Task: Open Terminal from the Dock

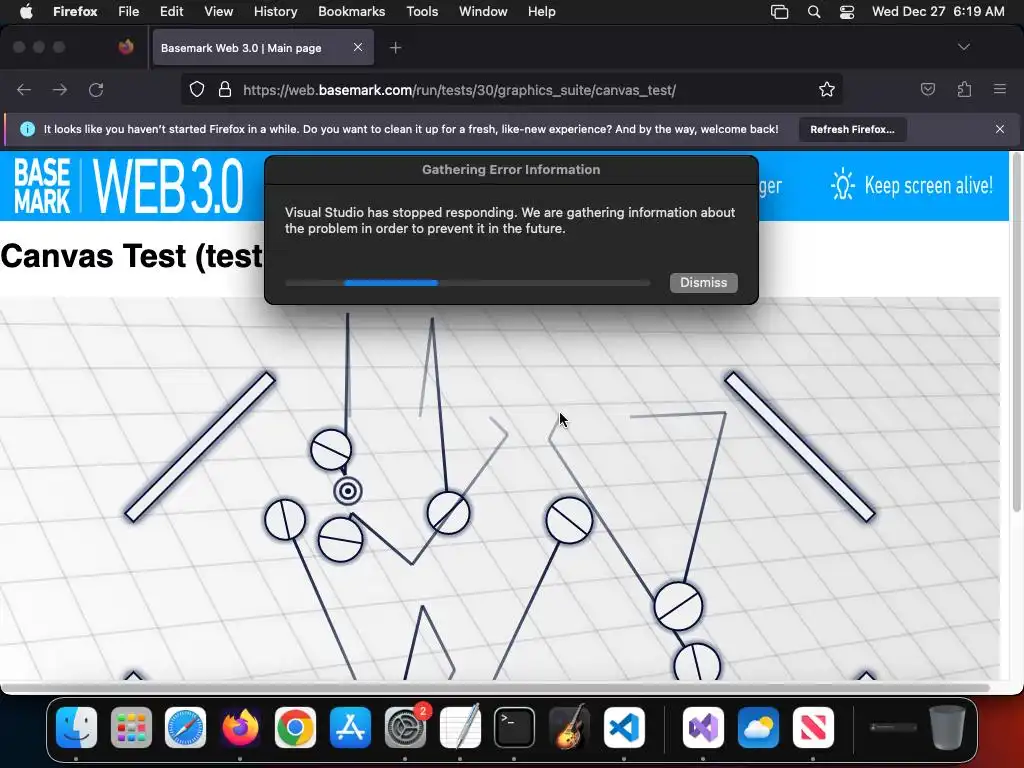Action: pos(515,728)
